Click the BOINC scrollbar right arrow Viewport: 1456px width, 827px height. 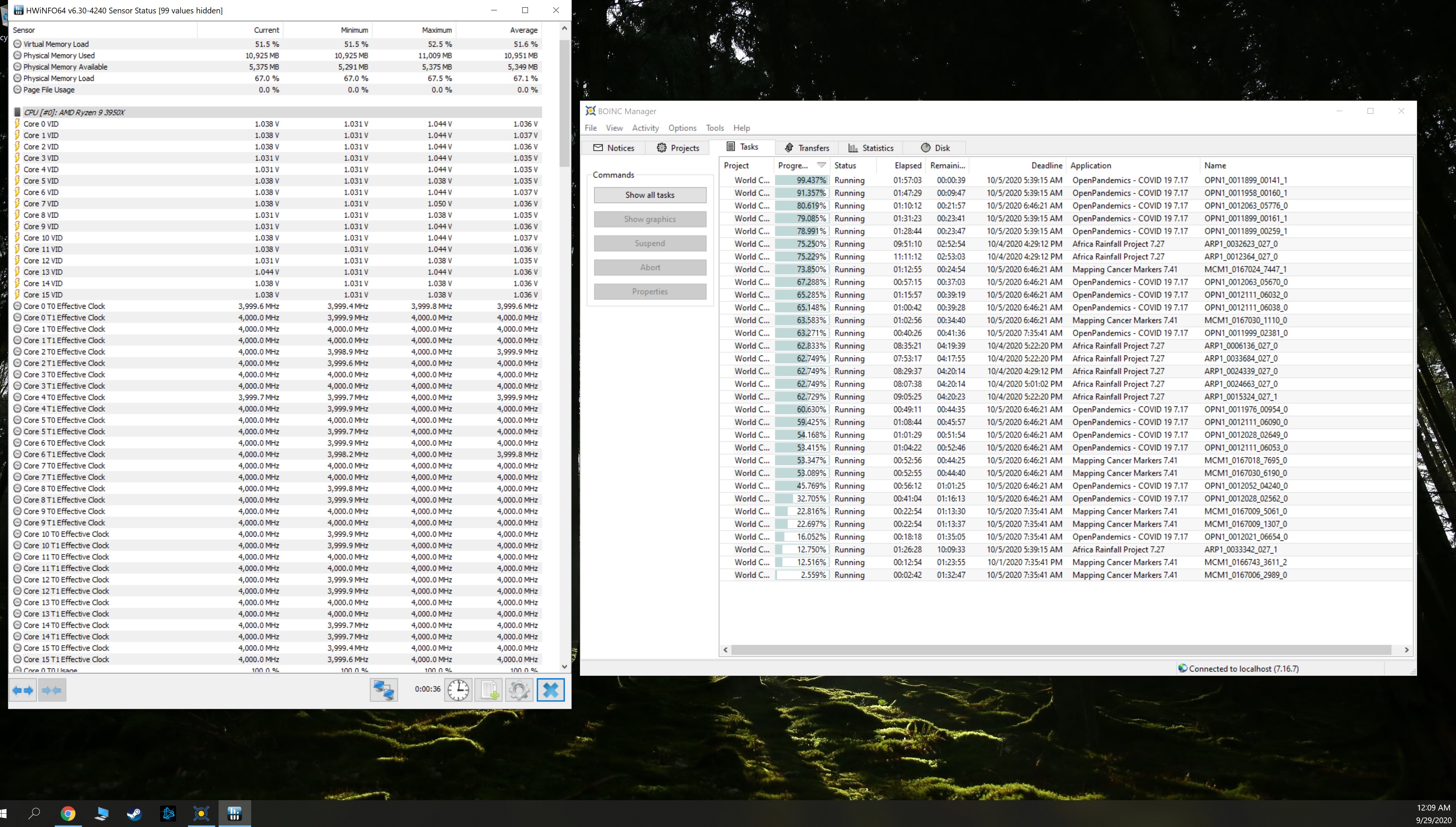pyautogui.click(x=1407, y=650)
